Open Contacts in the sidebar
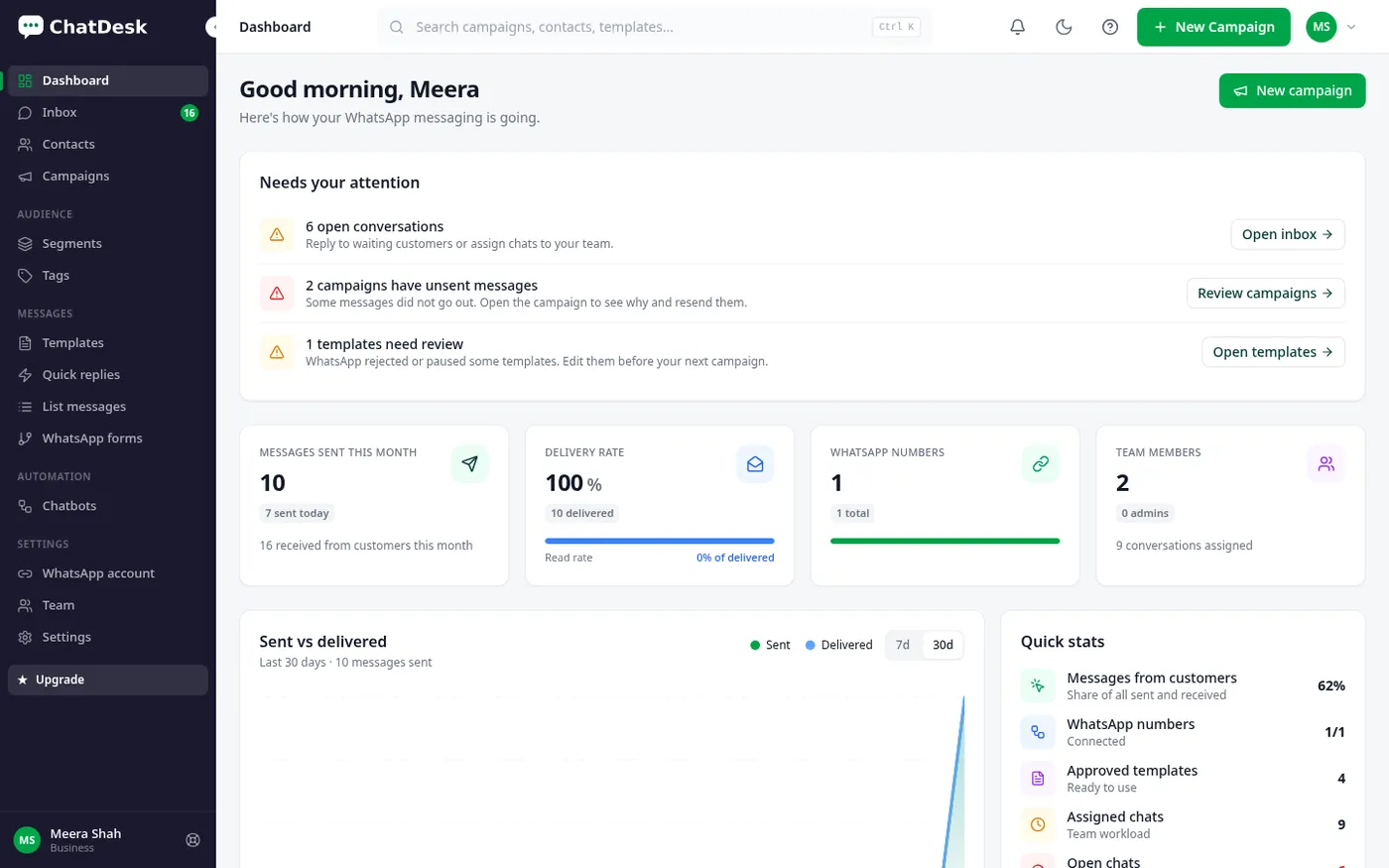 (108, 144)
